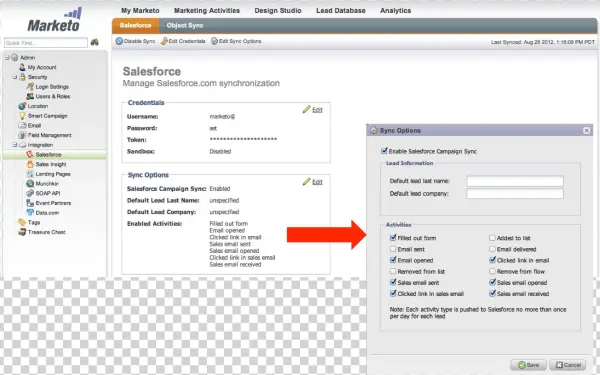Screen dimensions: 600x375
Task: Click the Login Settings keys icon
Action: pyautogui.click(x=30, y=87)
